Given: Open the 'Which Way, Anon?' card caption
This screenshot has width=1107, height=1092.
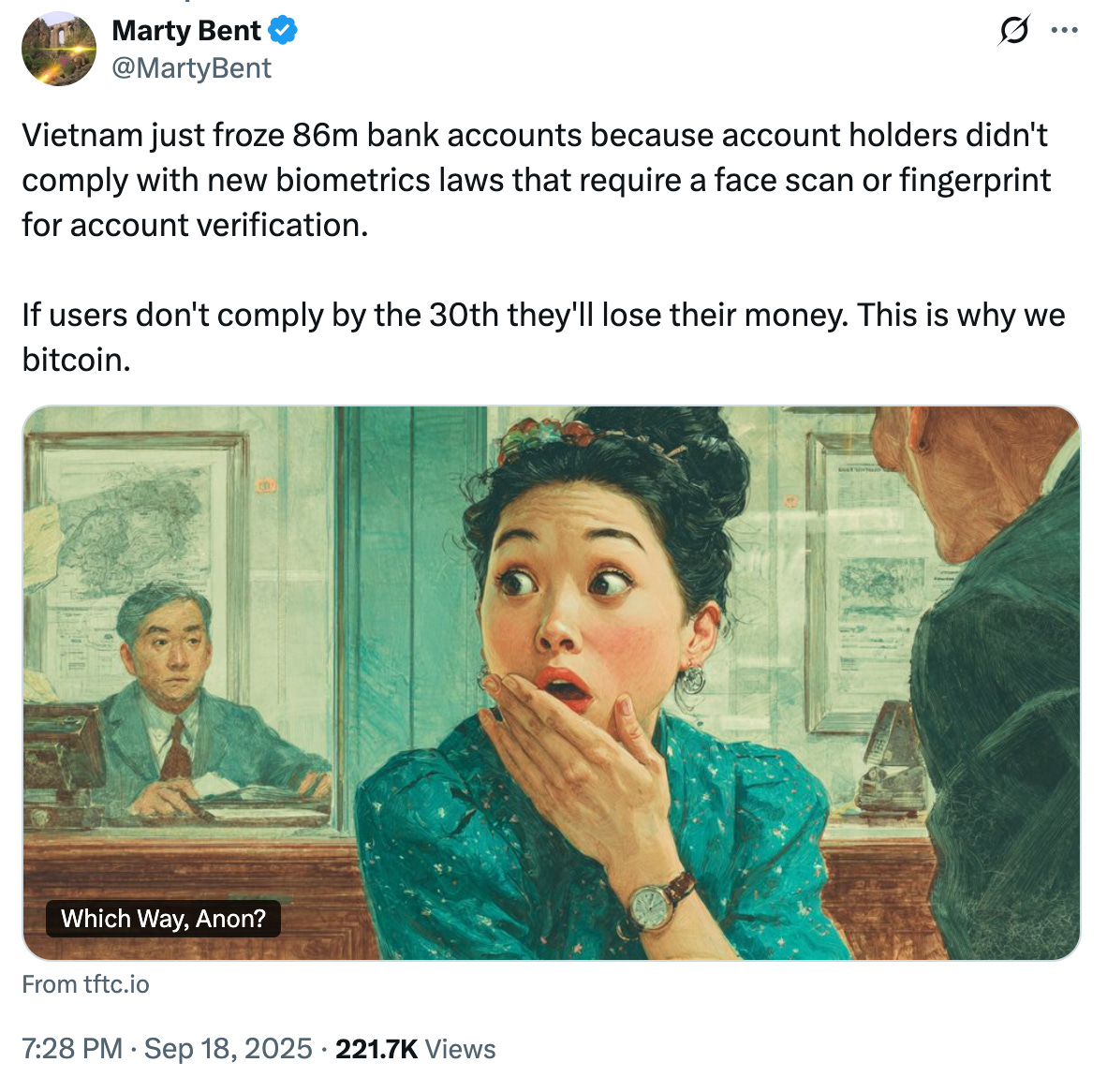Looking at the screenshot, I should tap(163, 919).
